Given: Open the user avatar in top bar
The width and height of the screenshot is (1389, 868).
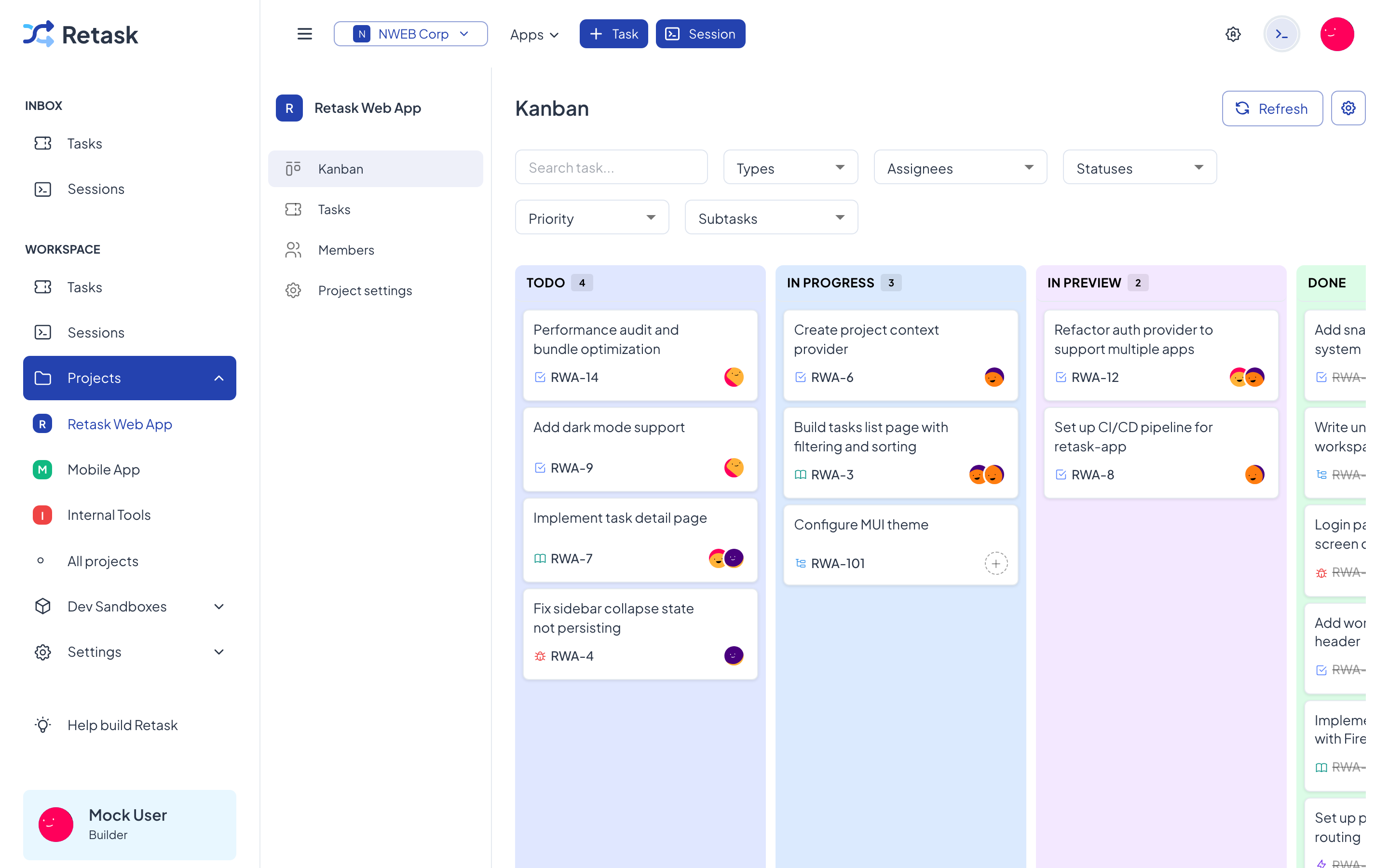Looking at the screenshot, I should tap(1336, 34).
